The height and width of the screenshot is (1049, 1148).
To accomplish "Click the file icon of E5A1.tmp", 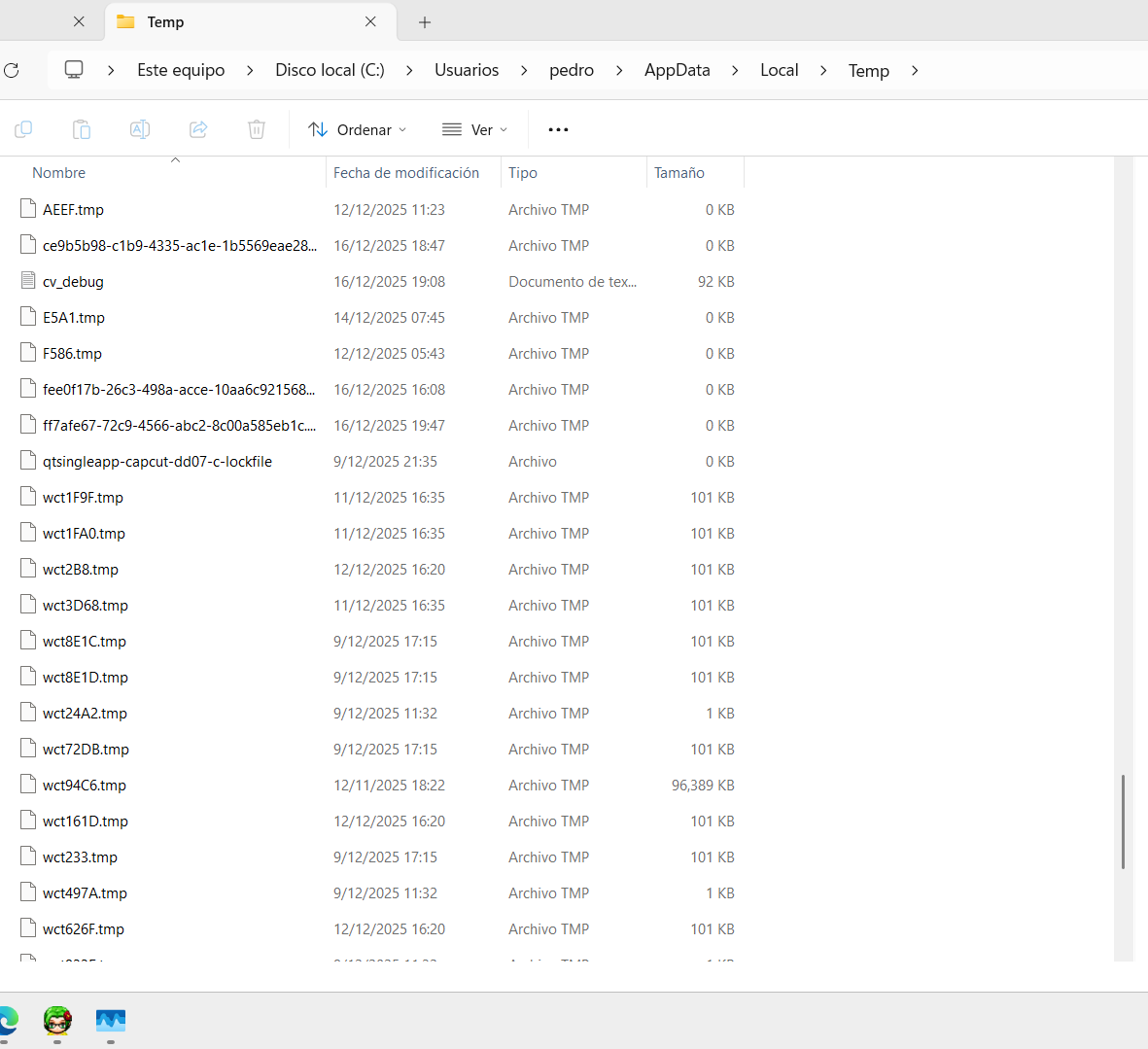I will [x=28, y=316].
